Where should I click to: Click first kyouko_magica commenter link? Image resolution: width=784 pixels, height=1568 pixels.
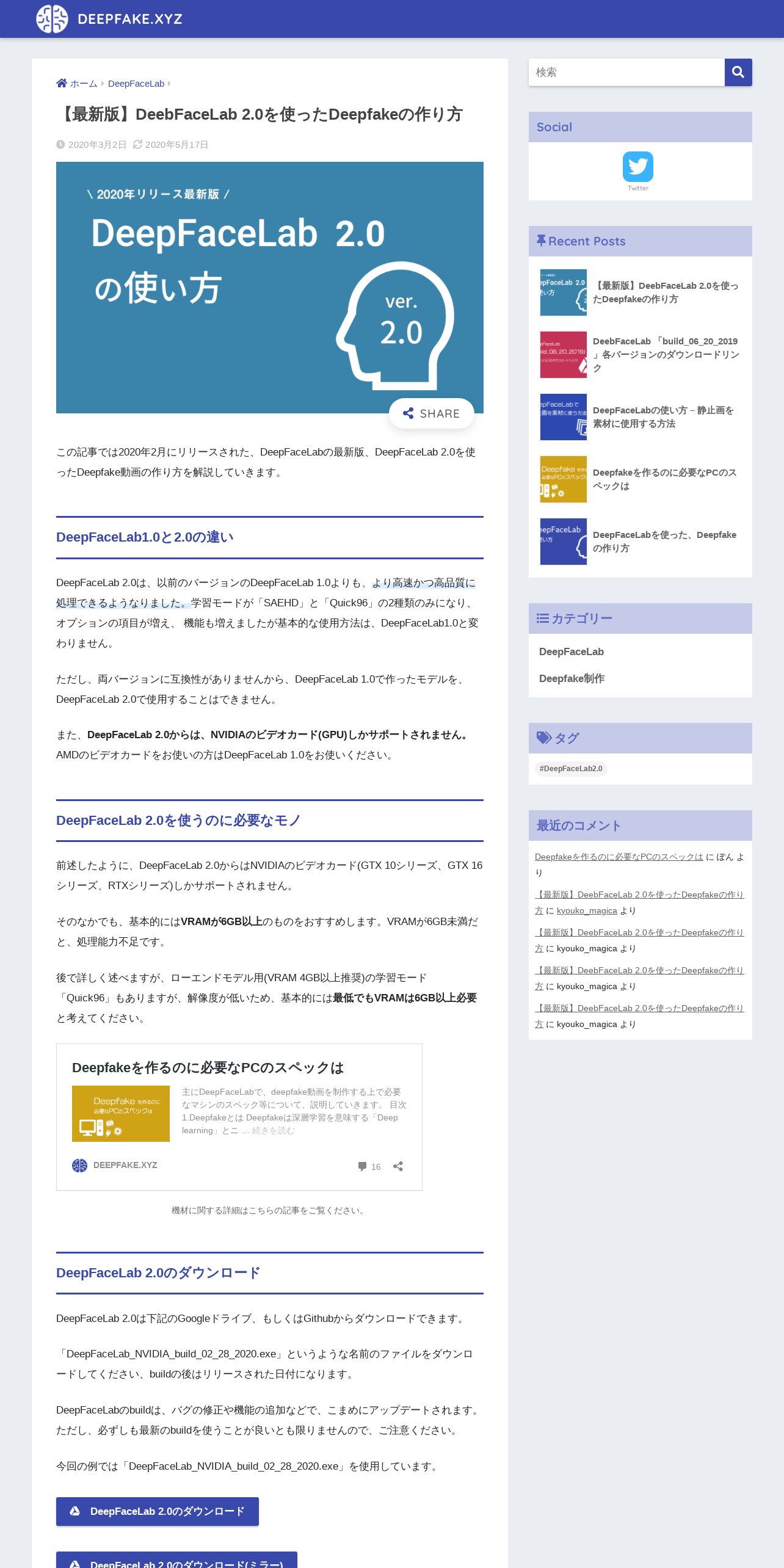click(x=587, y=910)
